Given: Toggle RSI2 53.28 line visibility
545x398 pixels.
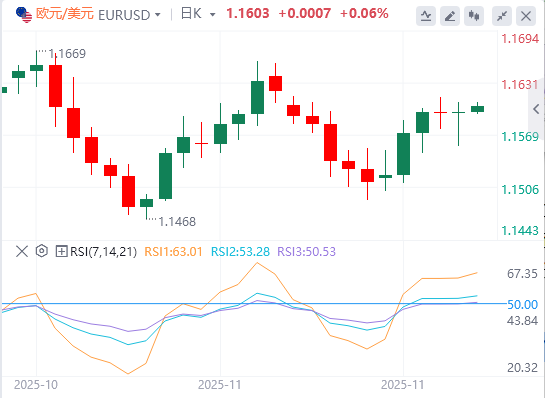Looking at the screenshot, I should click(x=240, y=251).
